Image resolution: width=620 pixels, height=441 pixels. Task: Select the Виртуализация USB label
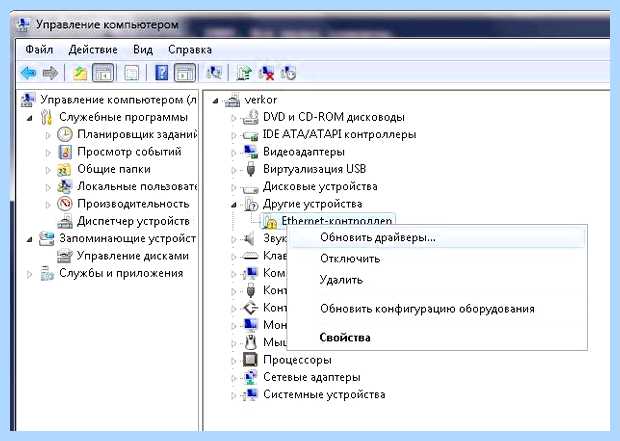314,169
